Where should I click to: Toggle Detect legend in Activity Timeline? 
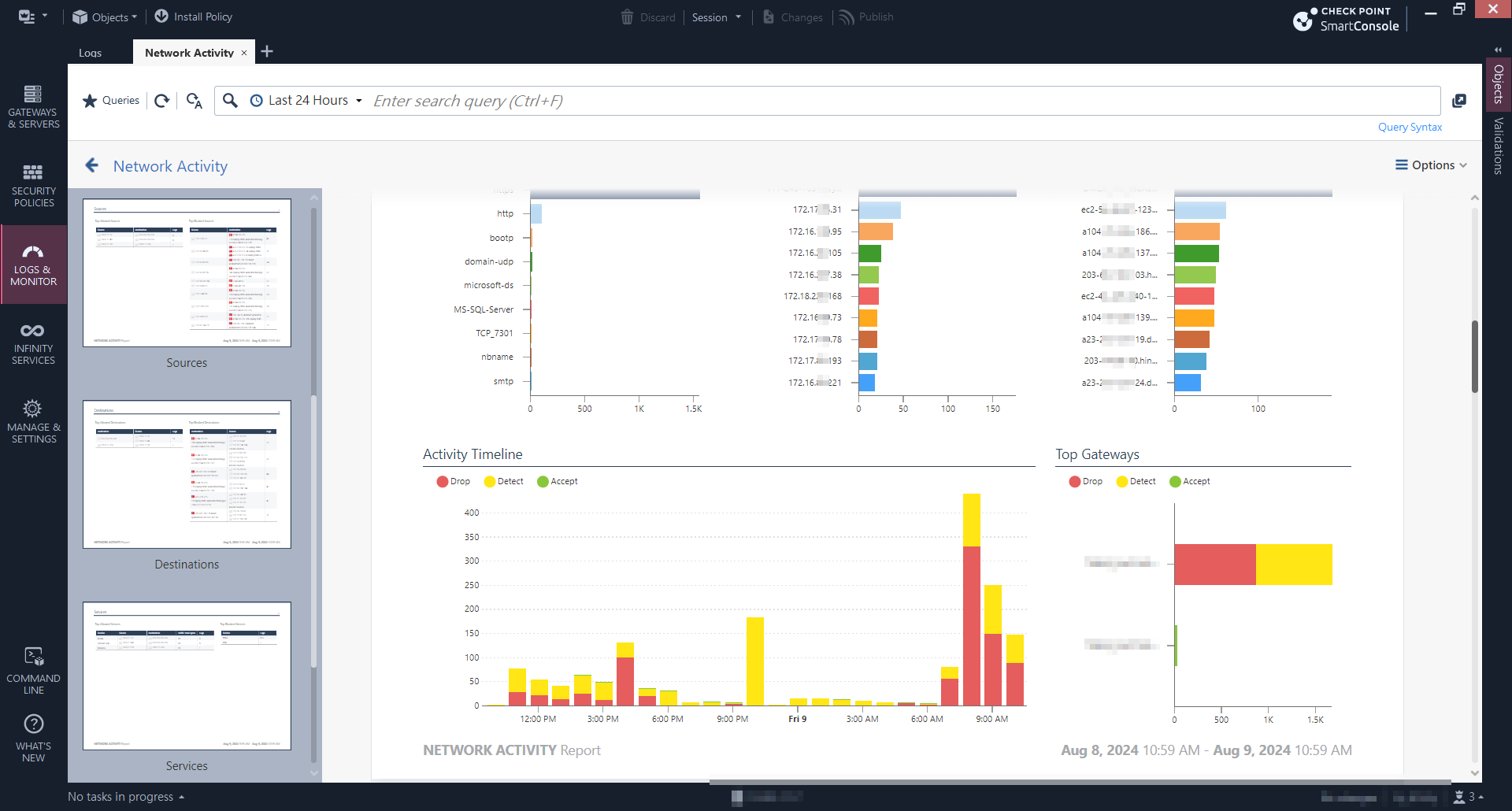click(x=504, y=481)
